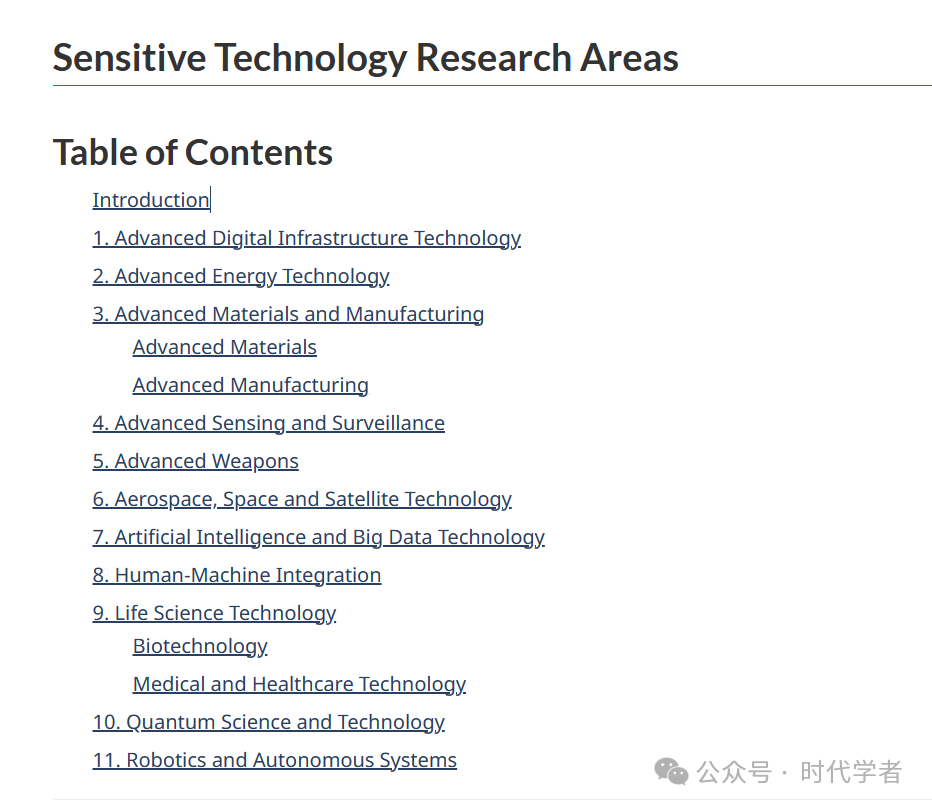The width and height of the screenshot is (932, 809).
Task: Go to Advanced Digital Infrastructure Technology section
Action: 307,238
